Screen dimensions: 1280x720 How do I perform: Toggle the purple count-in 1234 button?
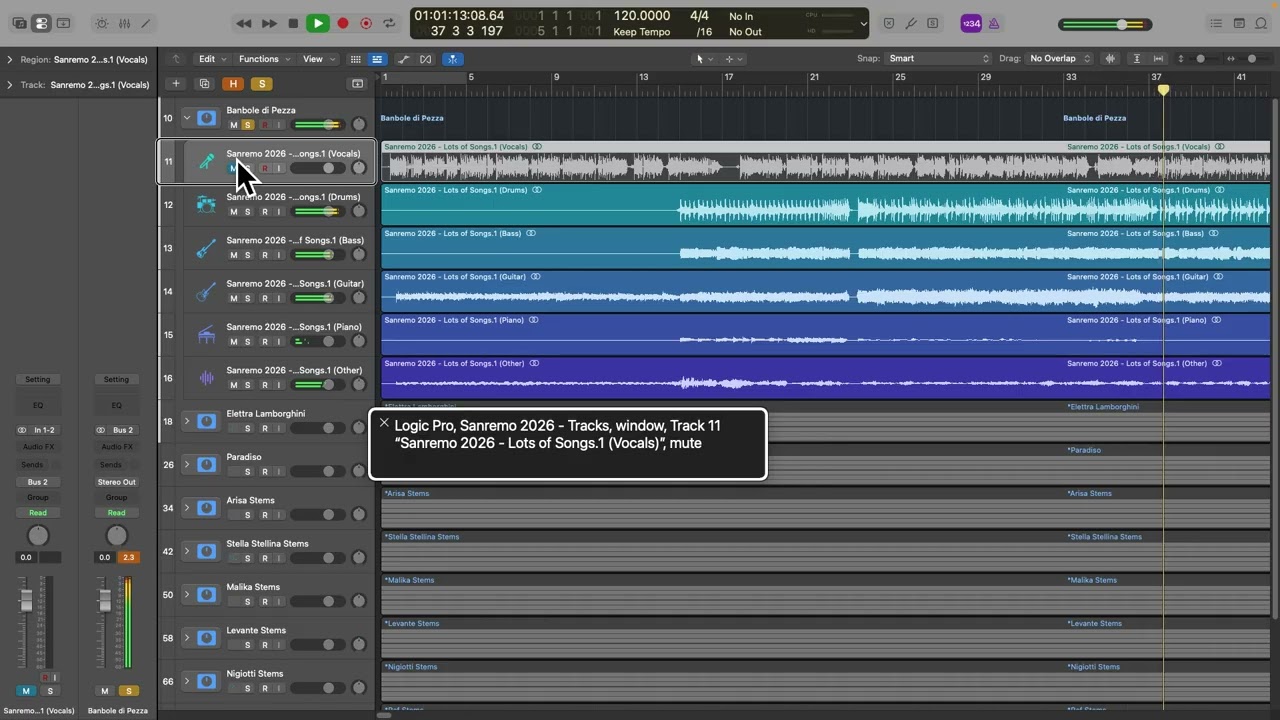[971, 23]
